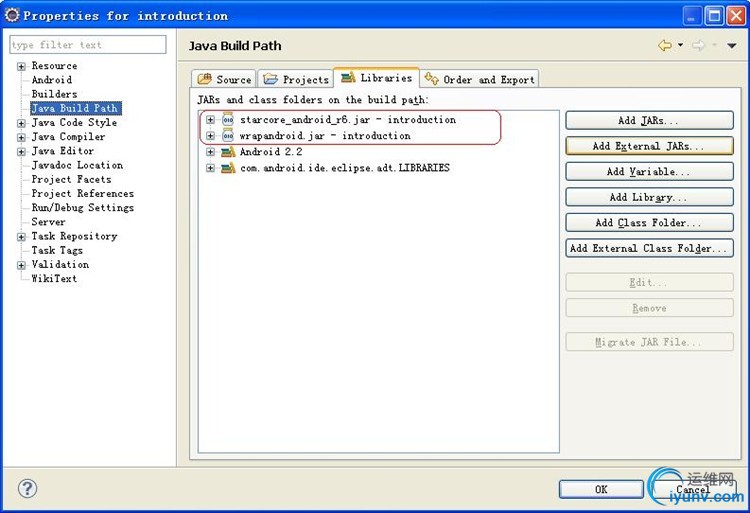Expand Validation tree node
The height and width of the screenshot is (513, 750).
click(x=21, y=265)
